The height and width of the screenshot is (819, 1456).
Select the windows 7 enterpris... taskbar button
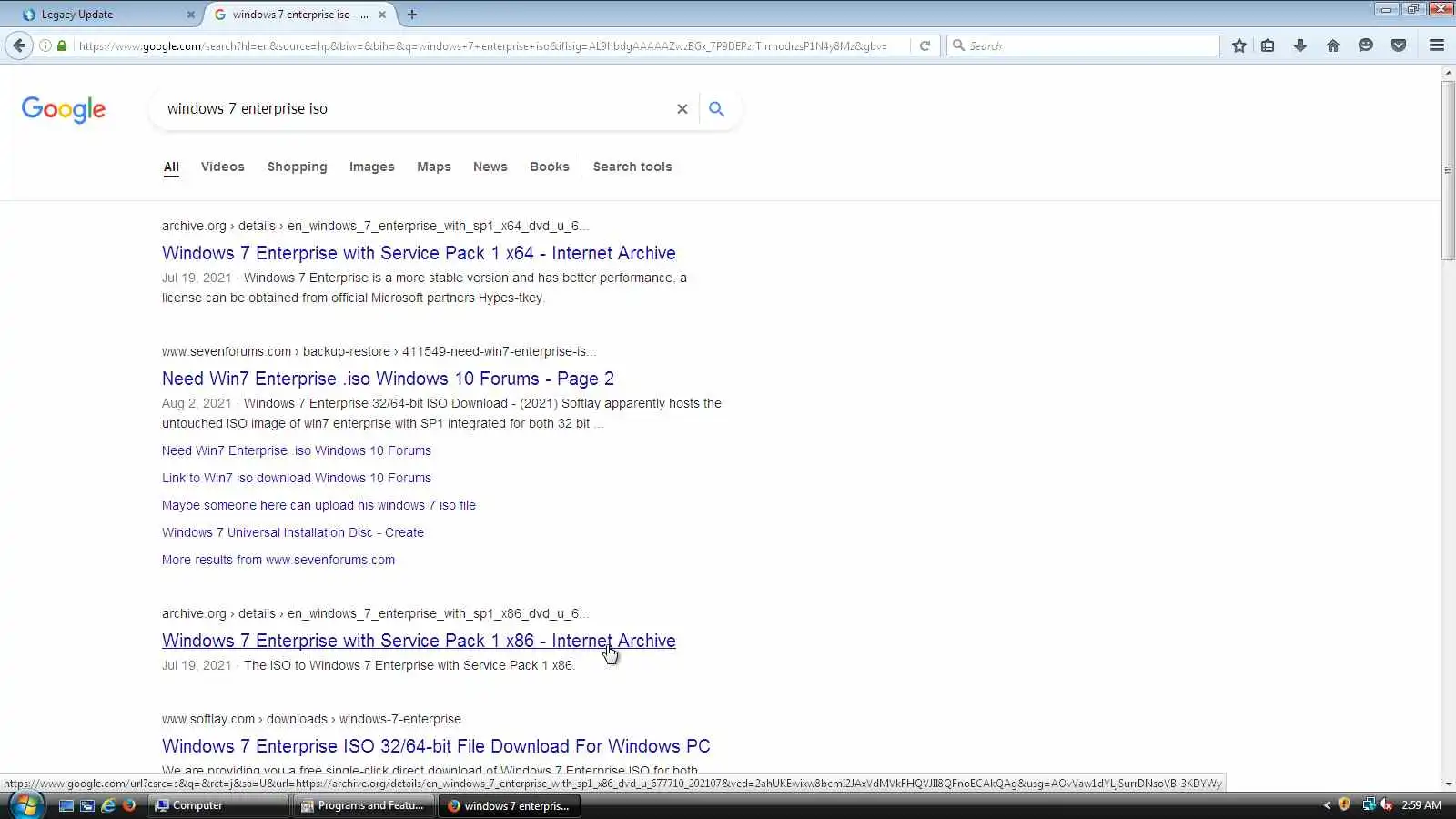click(x=510, y=805)
